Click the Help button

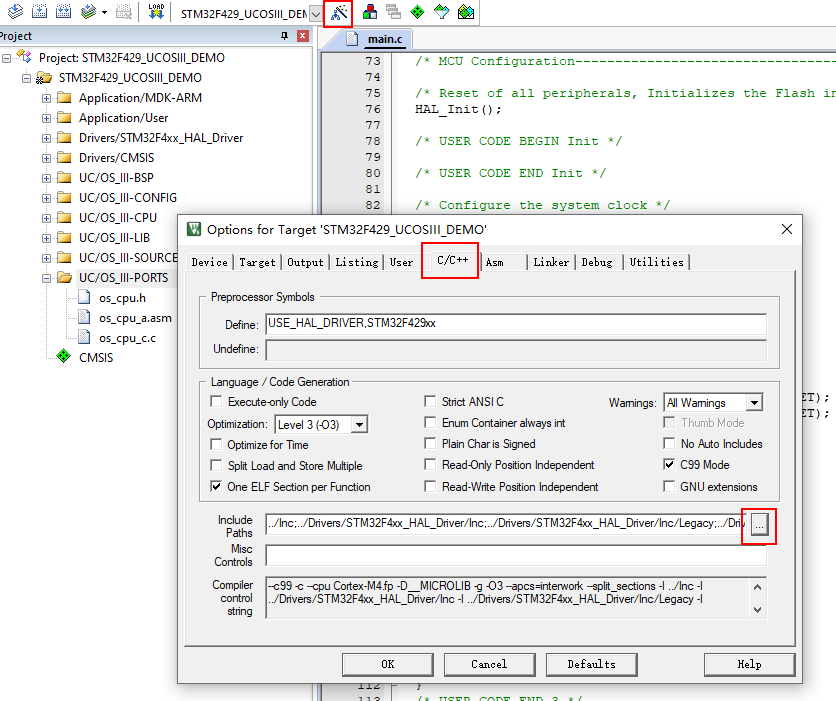[x=749, y=664]
